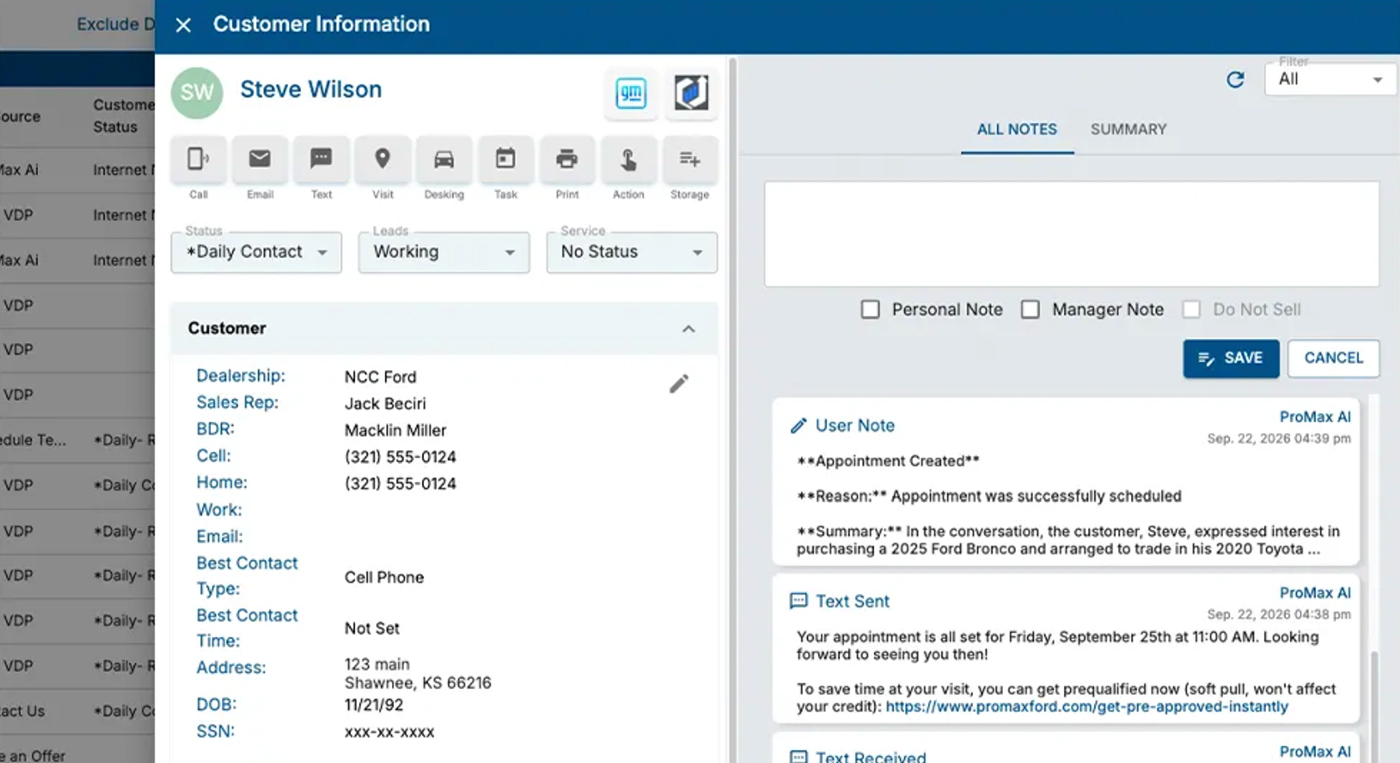Create a Task with the calendar icon
Image resolution: width=1400 pixels, height=763 pixels.
click(506, 159)
